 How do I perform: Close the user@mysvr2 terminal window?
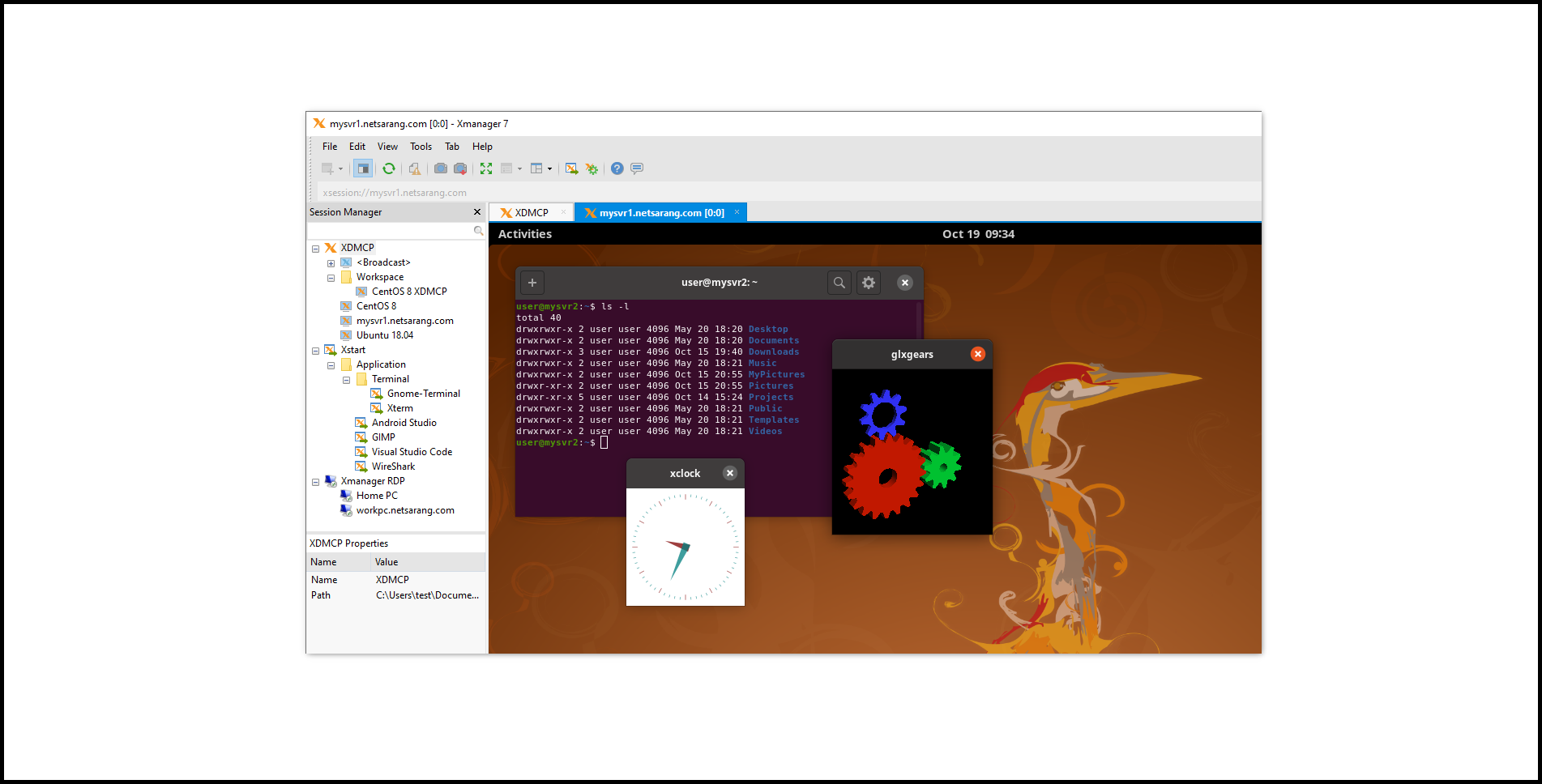[x=905, y=283]
